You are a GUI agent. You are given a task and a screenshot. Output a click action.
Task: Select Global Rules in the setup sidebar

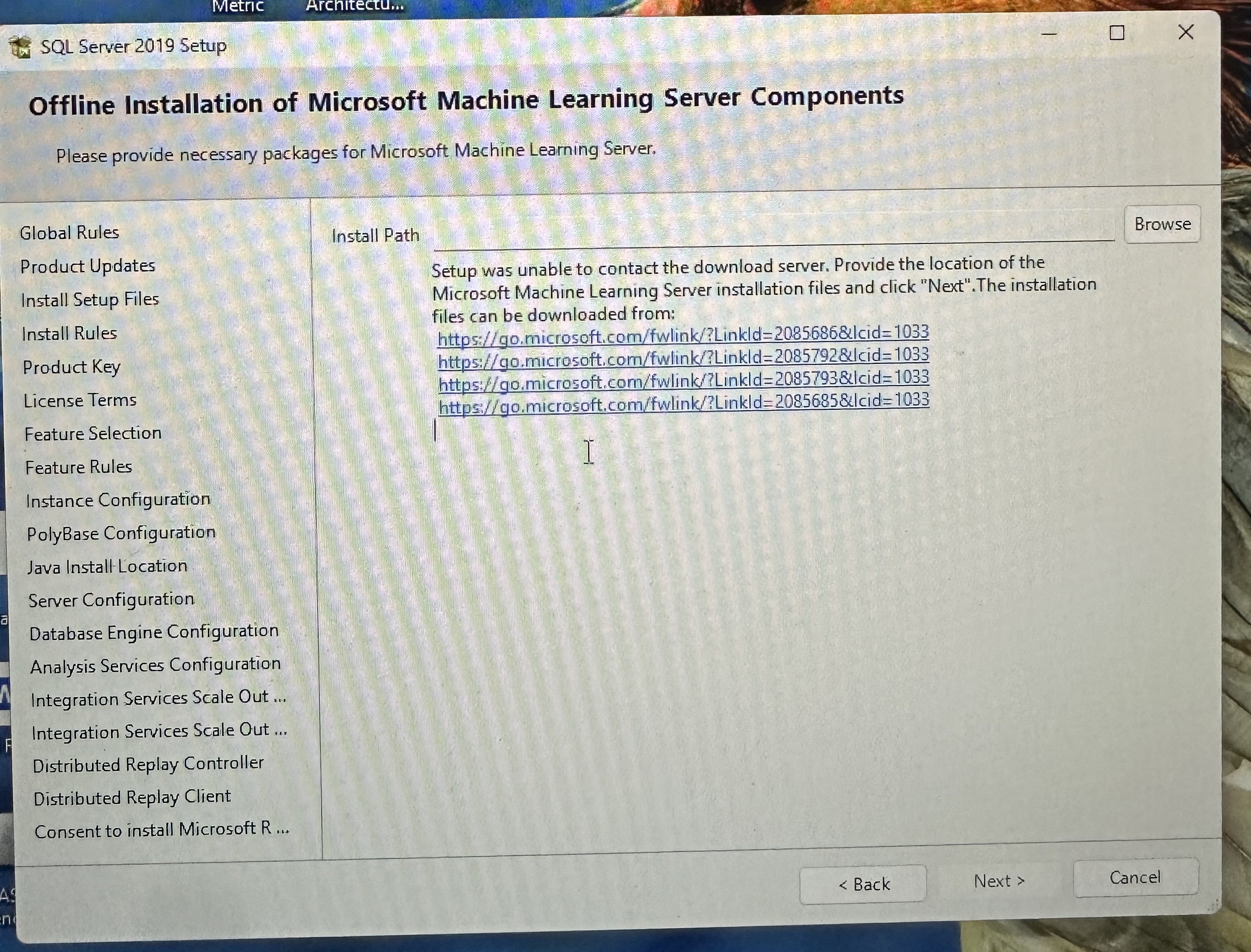click(69, 232)
